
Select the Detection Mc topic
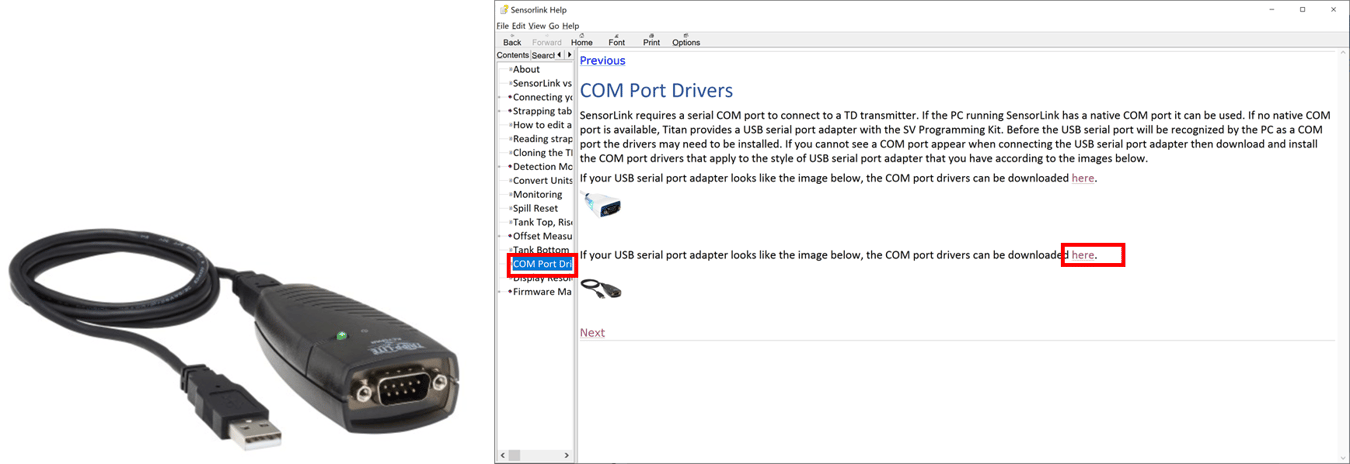[x=542, y=167]
